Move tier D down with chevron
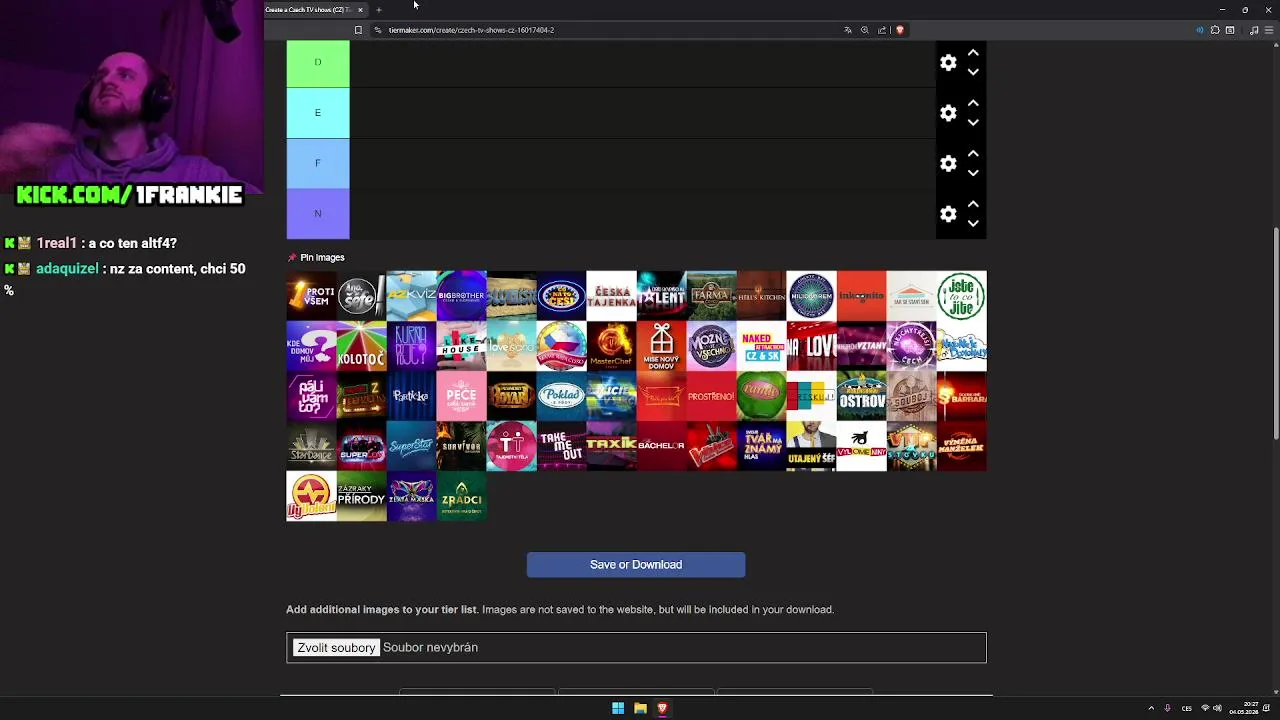The height and width of the screenshot is (720, 1280). click(x=973, y=73)
